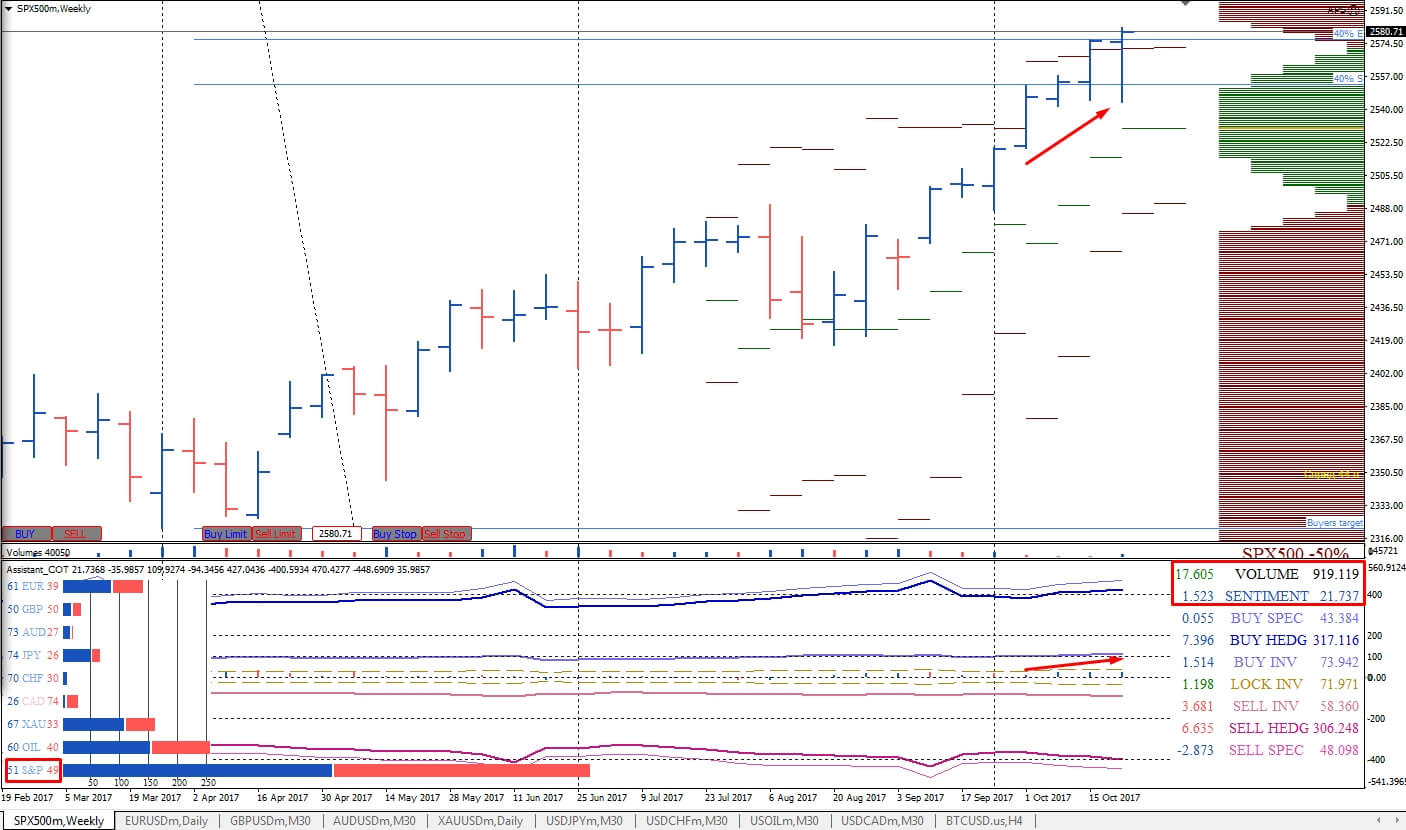
Task: Open the USOILm,M30 chart tab
Action: [784, 821]
